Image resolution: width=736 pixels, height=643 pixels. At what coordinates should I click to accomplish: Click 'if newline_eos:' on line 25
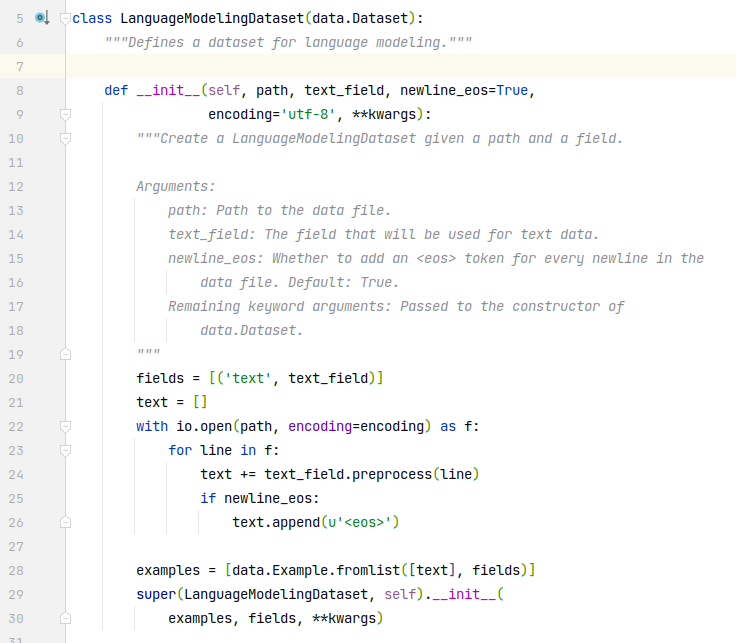[260, 498]
